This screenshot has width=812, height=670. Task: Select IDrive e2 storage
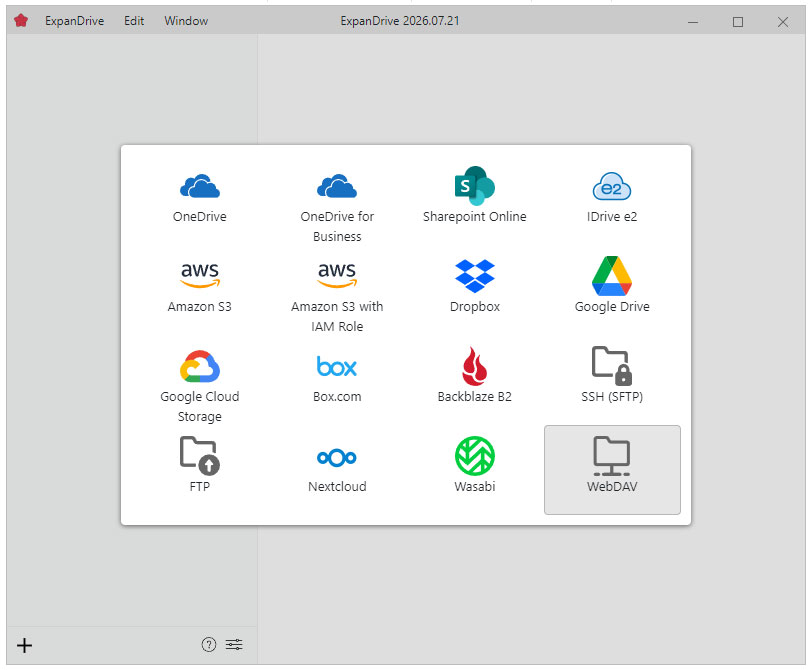(612, 200)
